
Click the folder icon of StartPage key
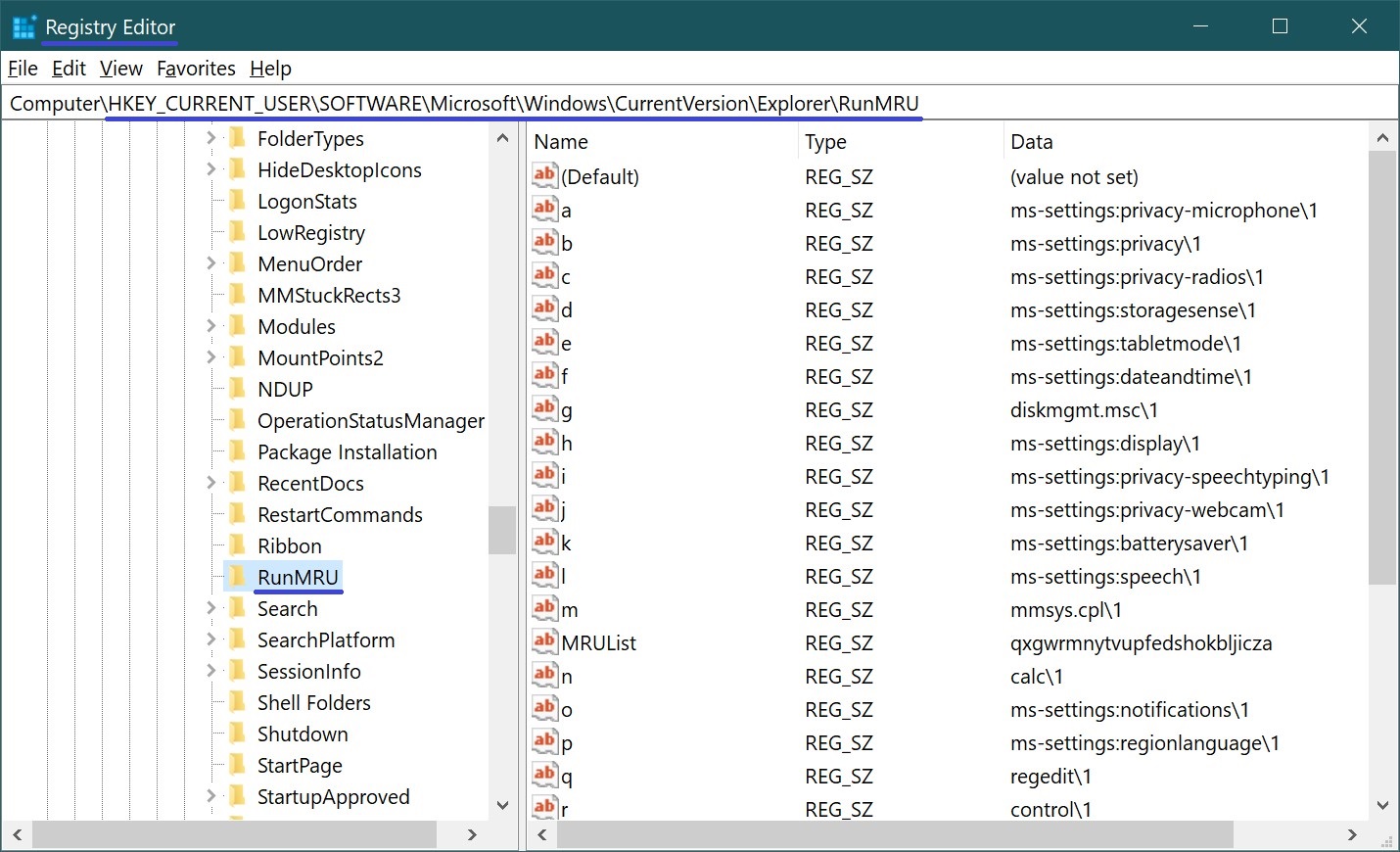(x=237, y=765)
